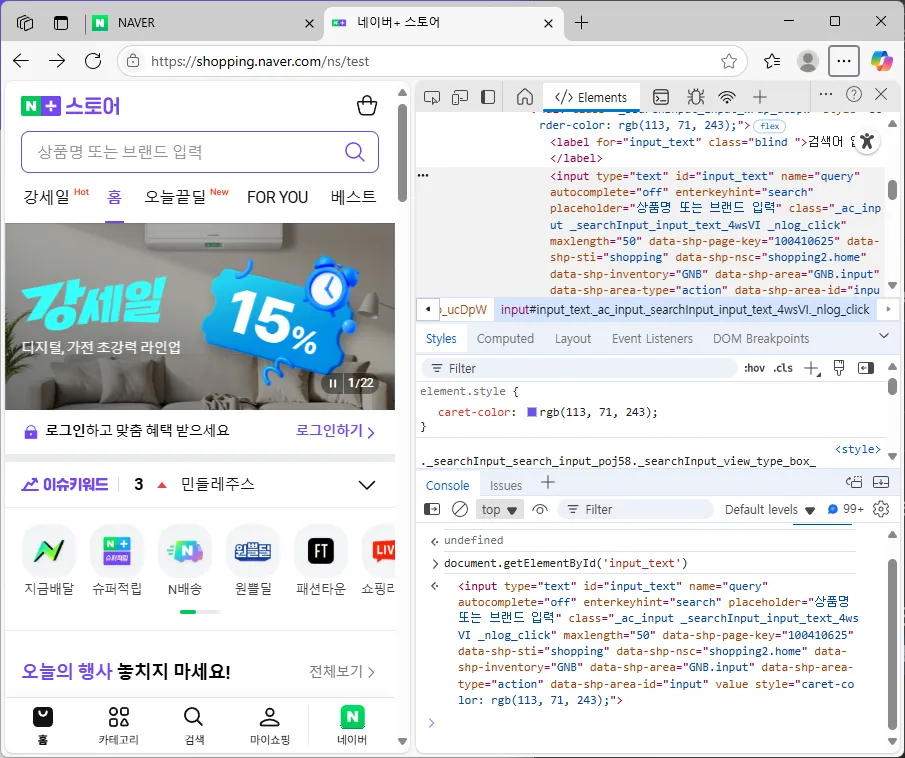Click the 전체보기 link

342,671
